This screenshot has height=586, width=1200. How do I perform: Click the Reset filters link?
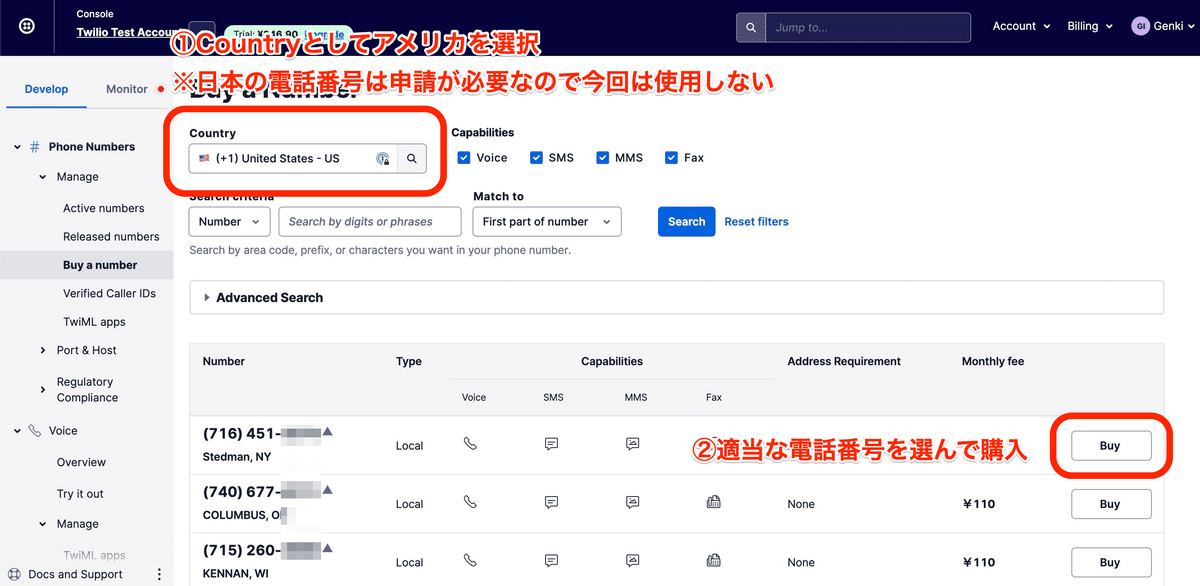[x=756, y=222]
